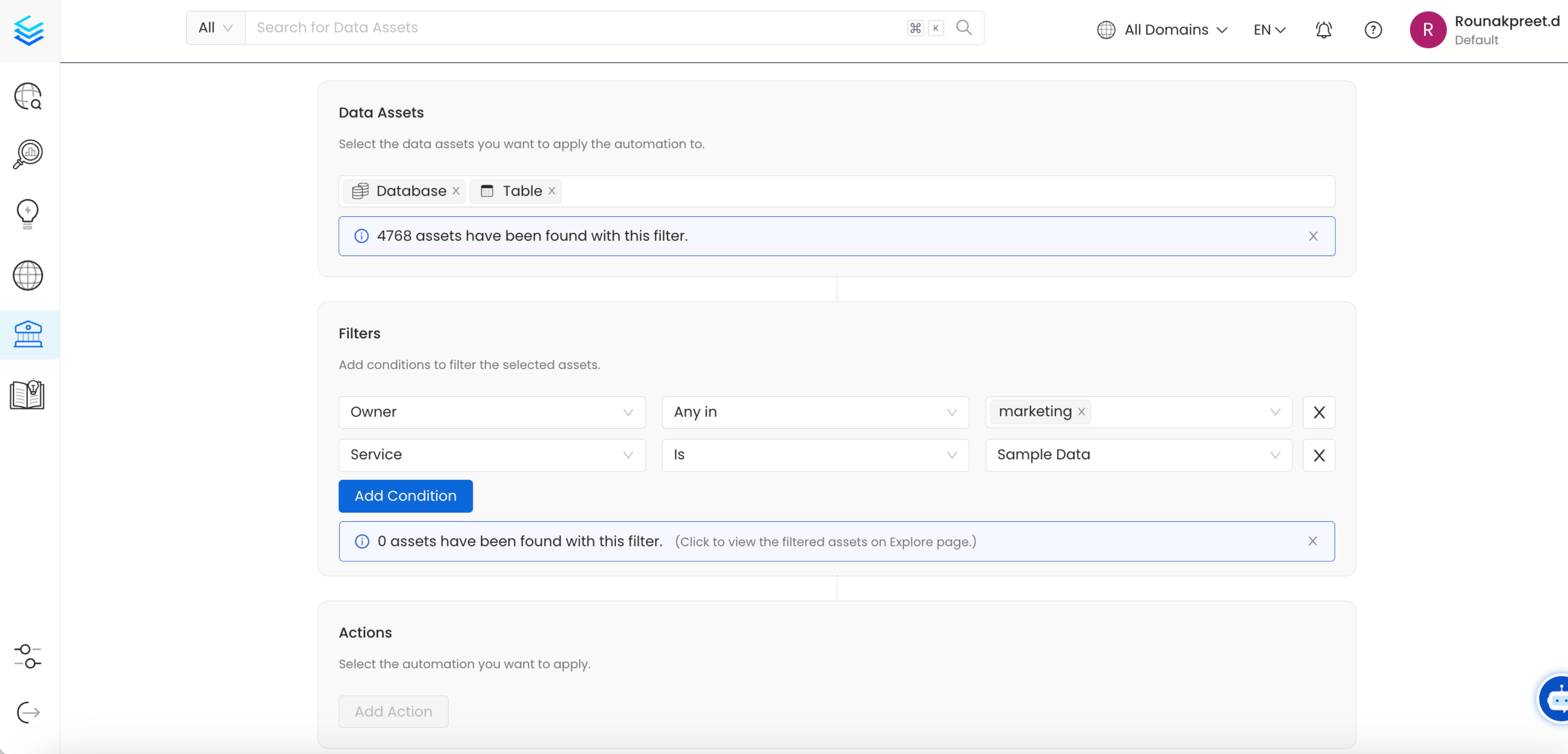This screenshot has width=1568, height=754.
Task: Remove the Table asset type chip
Action: 551,190
